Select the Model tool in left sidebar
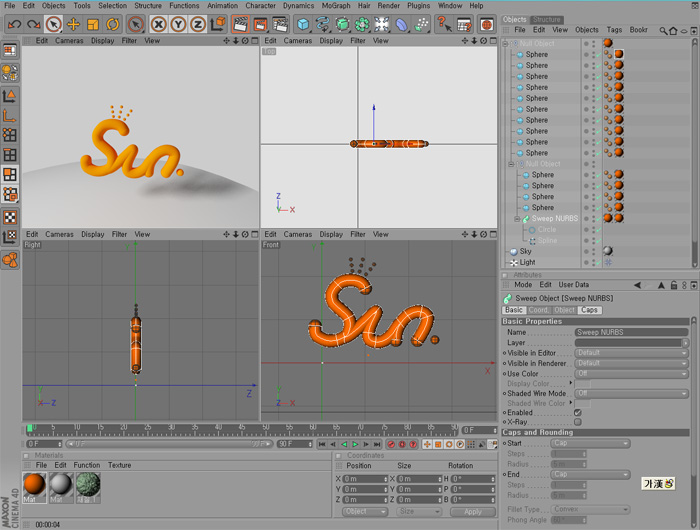The width and height of the screenshot is (700, 530). pos(10,96)
